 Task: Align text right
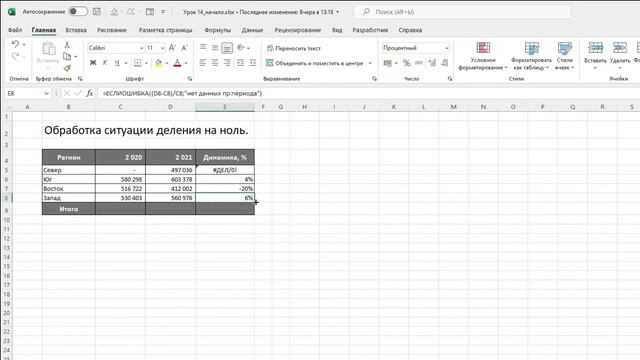click(x=227, y=63)
